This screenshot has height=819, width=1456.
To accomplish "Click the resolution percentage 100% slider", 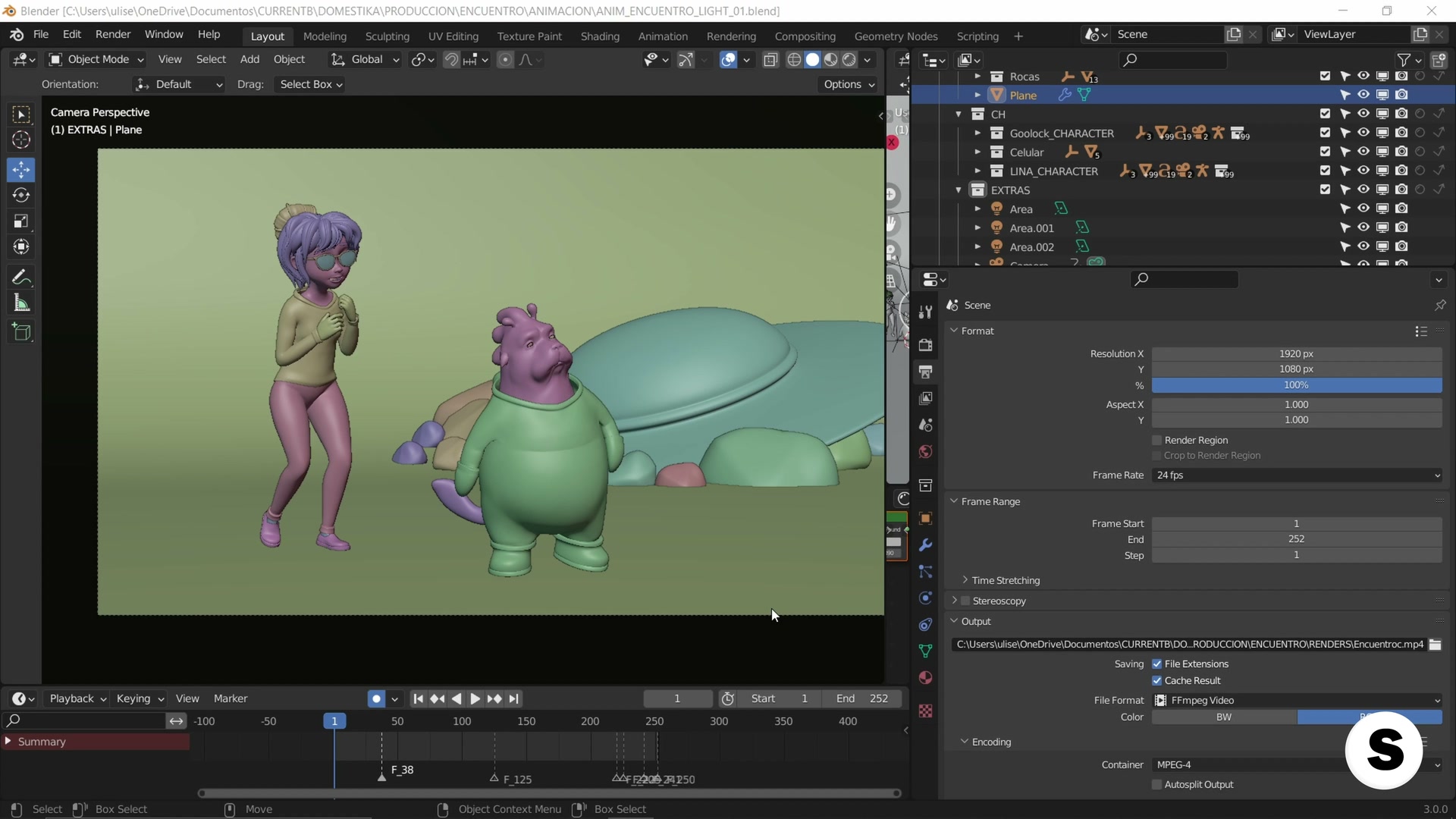I will [1297, 385].
